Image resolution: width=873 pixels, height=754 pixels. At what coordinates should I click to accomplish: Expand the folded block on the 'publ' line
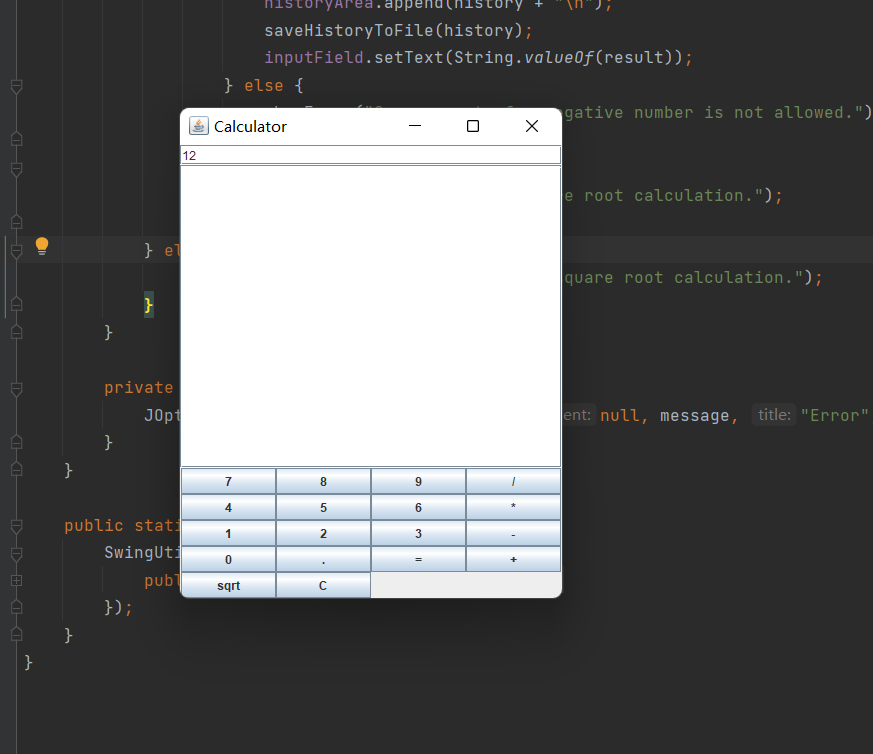tap(17, 581)
